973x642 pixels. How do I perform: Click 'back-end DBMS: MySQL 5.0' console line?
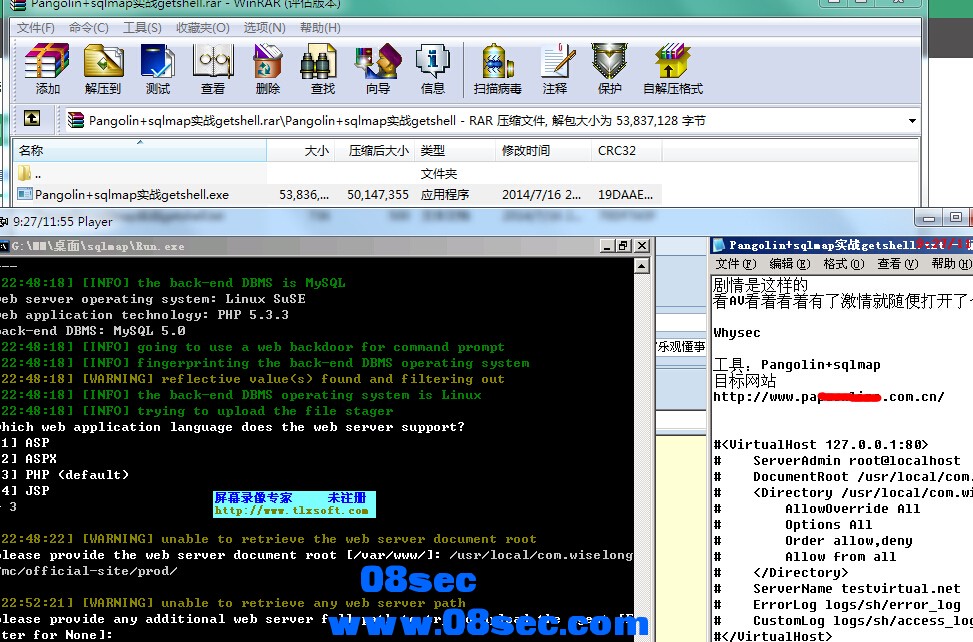(92, 331)
